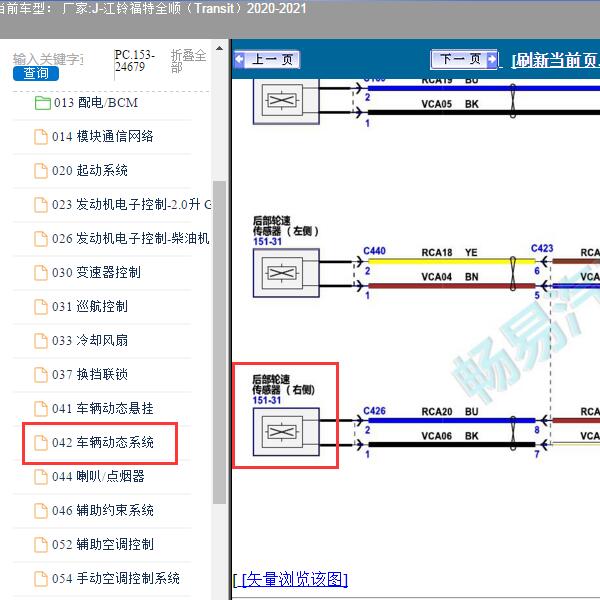Select 041 车辆动态悬挂
This screenshot has width=600, height=600.
tap(103, 409)
